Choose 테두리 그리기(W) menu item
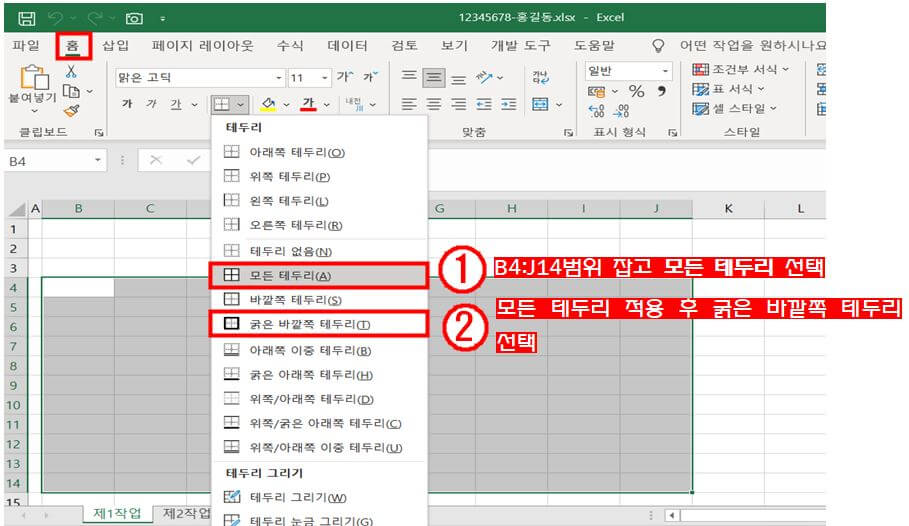The image size is (909, 526). [x=318, y=497]
